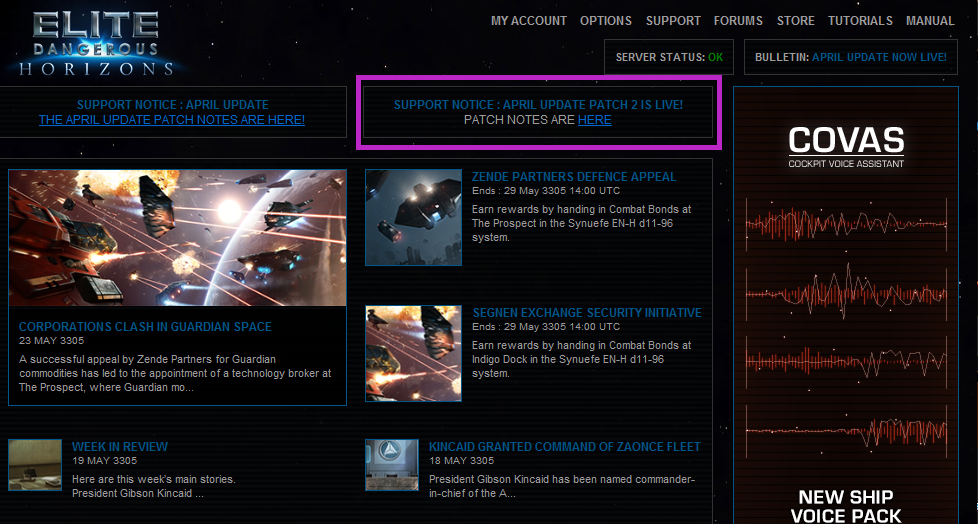Click 'New Ship Voice Pack' banner text
Viewport: 978px width, 524px height.
tap(846, 506)
